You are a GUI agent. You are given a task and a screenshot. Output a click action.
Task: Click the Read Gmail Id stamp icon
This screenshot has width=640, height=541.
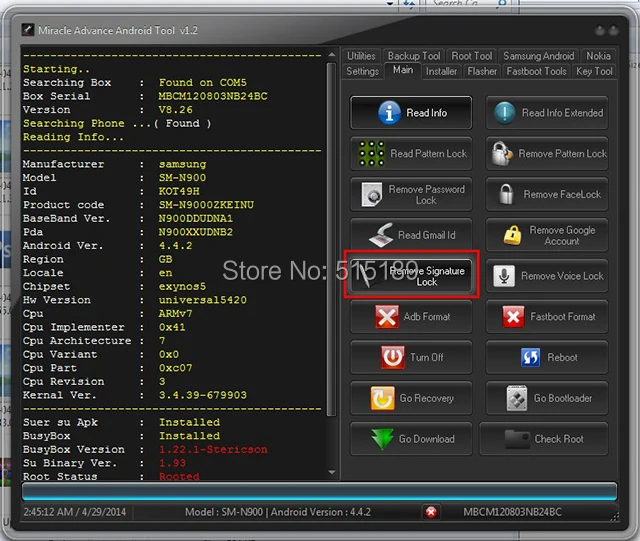tap(381, 235)
